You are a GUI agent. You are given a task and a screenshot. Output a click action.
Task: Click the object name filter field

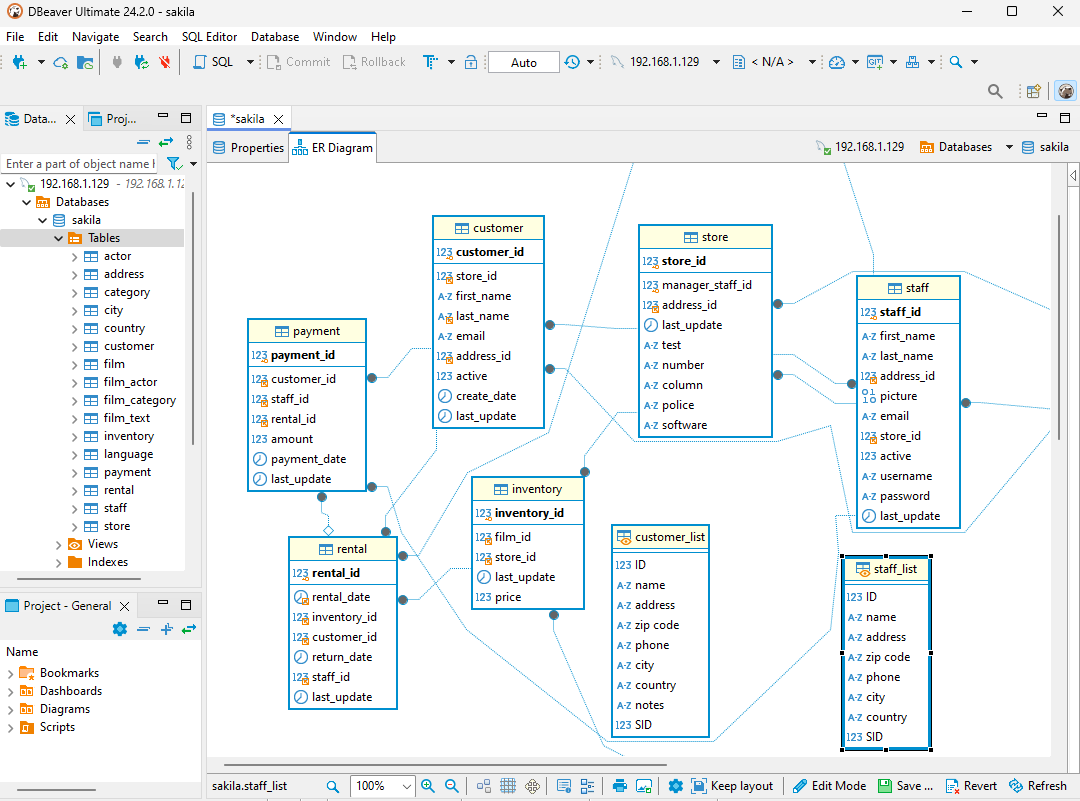pos(80,164)
